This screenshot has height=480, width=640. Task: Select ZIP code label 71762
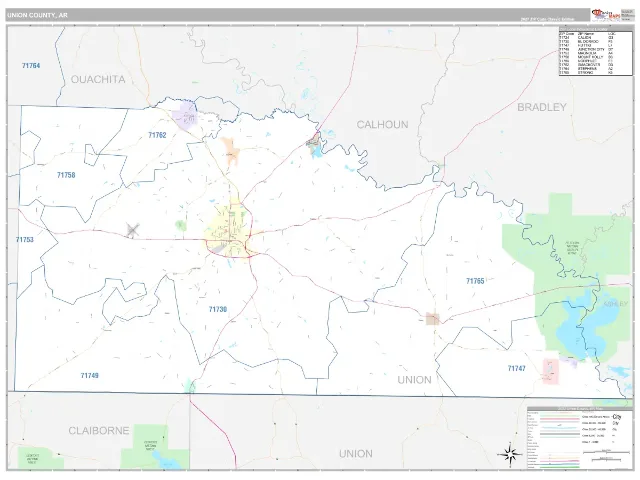point(157,135)
